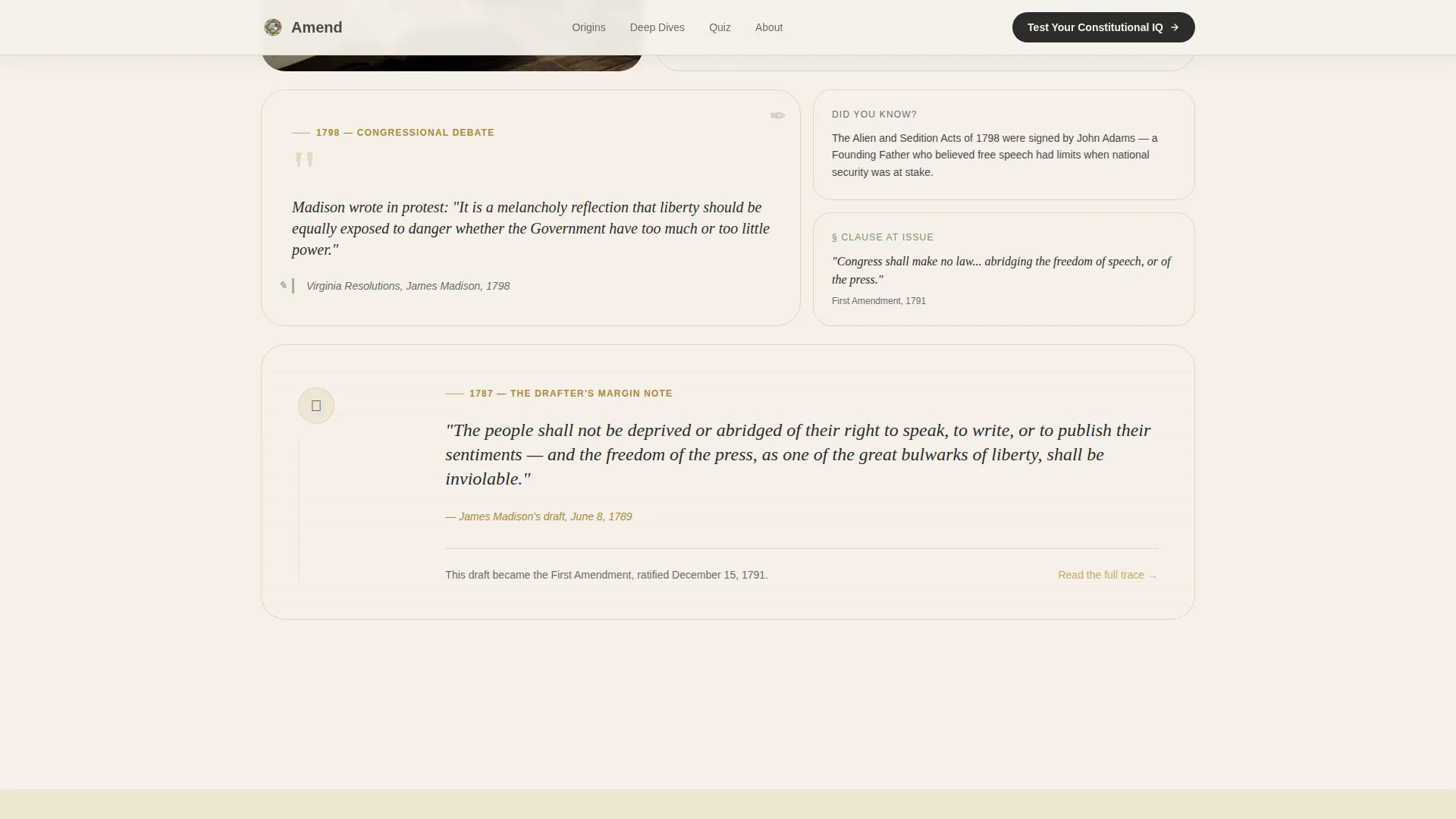Click the Did You Know? heading
Image resolution: width=1456 pixels, height=819 pixels.
point(874,115)
